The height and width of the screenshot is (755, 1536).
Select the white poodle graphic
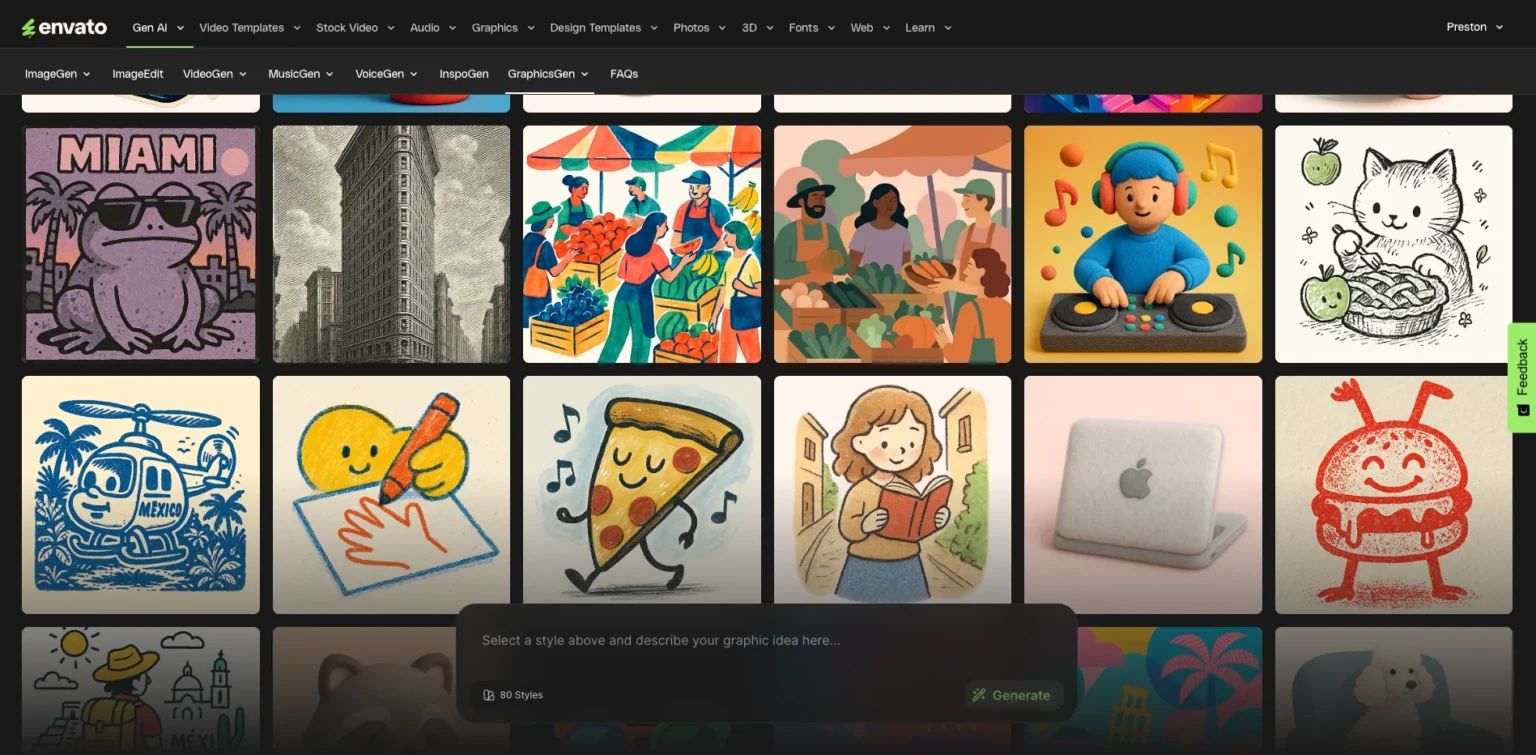coord(1394,691)
